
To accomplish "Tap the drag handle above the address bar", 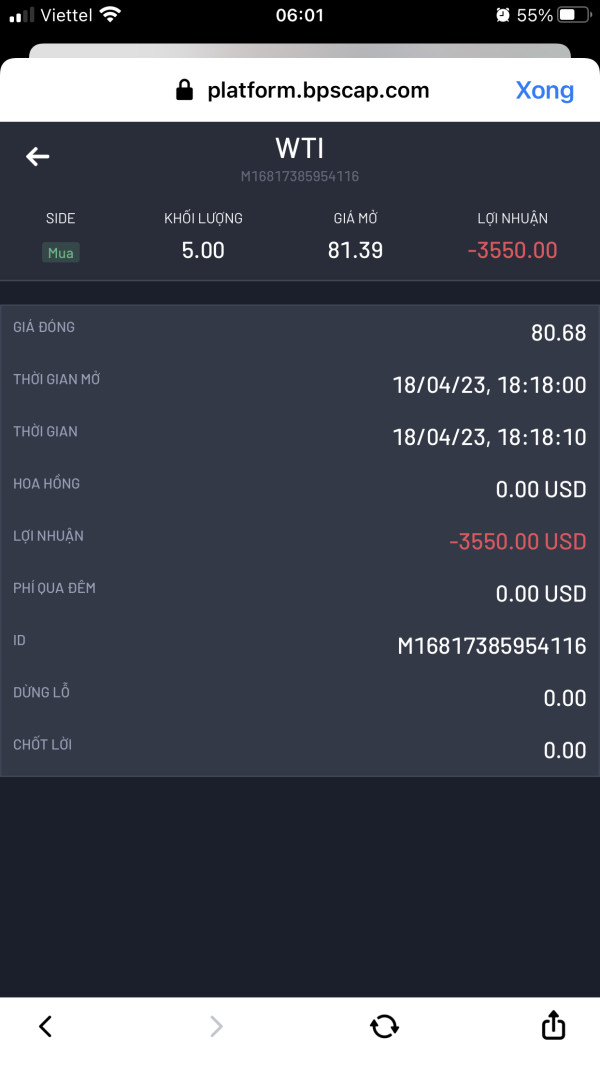I will coord(300,52).
